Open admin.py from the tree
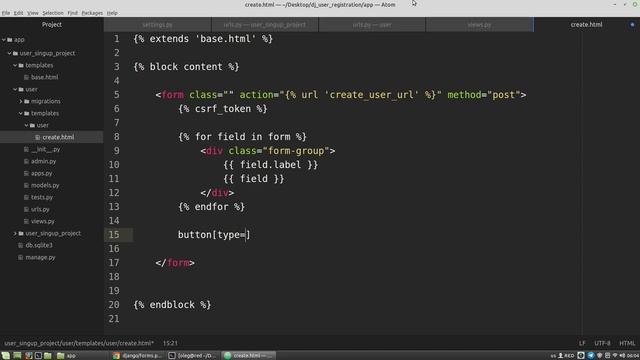640x360 pixels. click(43, 161)
